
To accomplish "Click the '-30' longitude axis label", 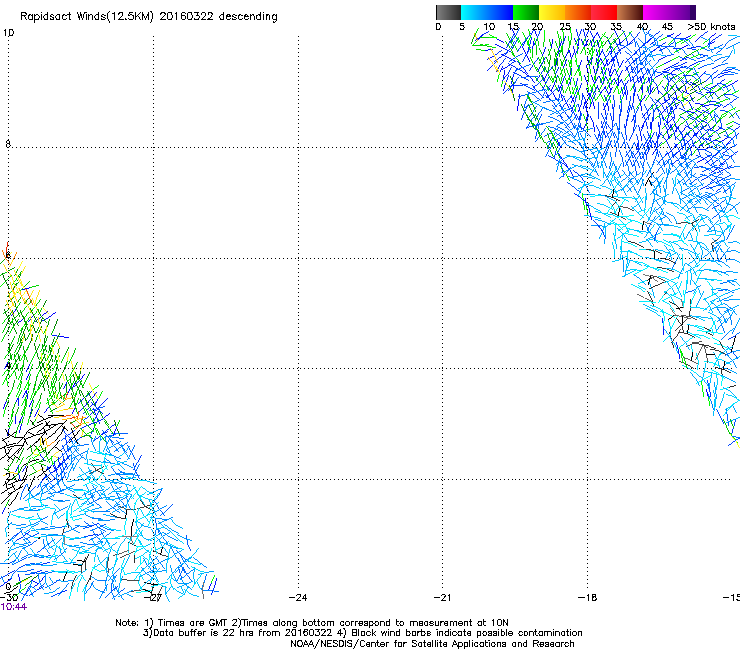I will pyautogui.click(x=8, y=597).
